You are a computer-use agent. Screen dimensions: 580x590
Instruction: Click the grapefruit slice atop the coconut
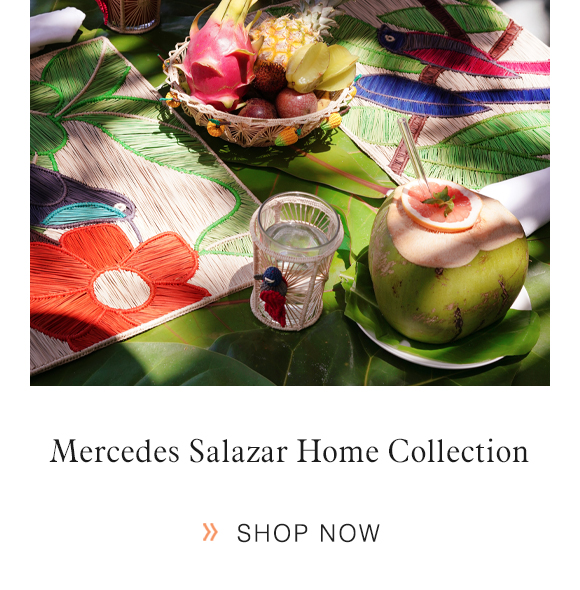[x=441, y=206]
